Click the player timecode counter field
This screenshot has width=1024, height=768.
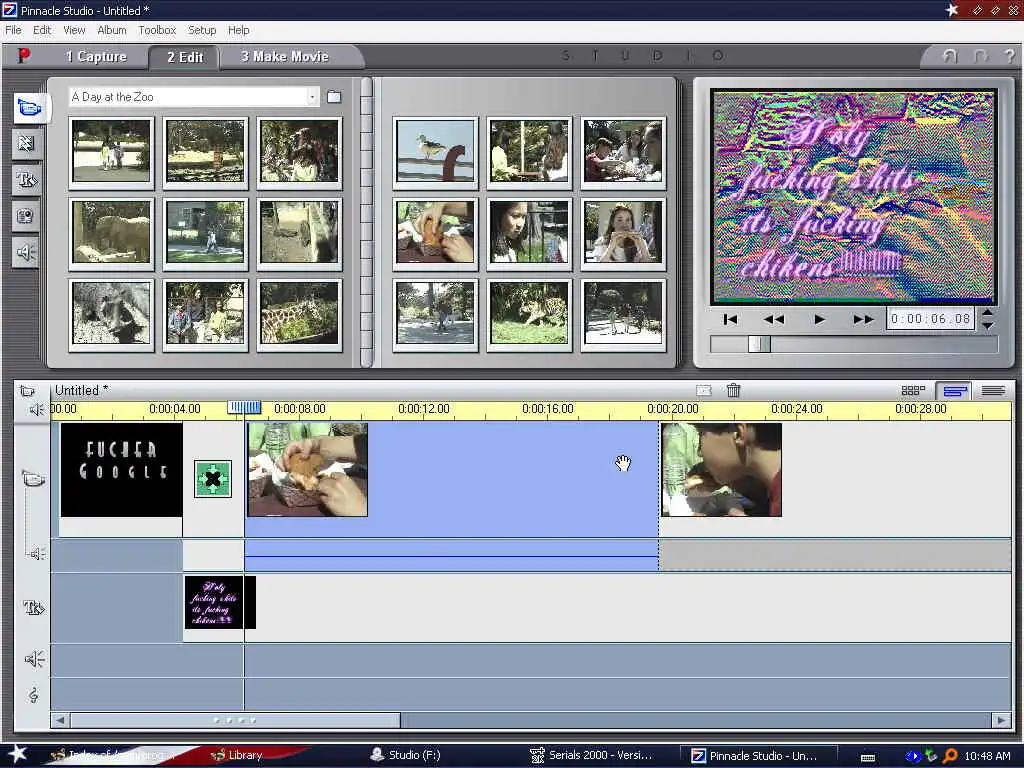[x=930, y=319]
